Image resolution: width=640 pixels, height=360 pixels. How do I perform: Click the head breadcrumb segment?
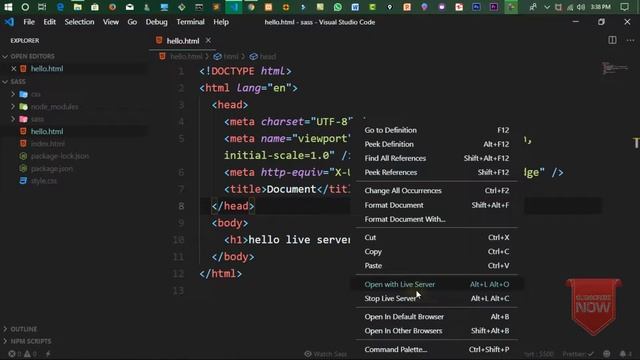(263, 56)
